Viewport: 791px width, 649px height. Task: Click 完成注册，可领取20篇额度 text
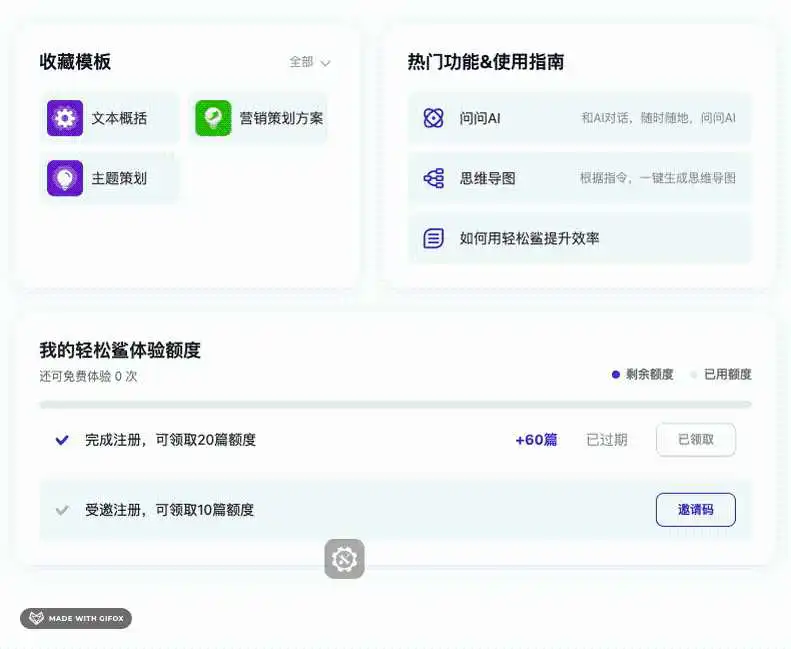pos(171,440)
